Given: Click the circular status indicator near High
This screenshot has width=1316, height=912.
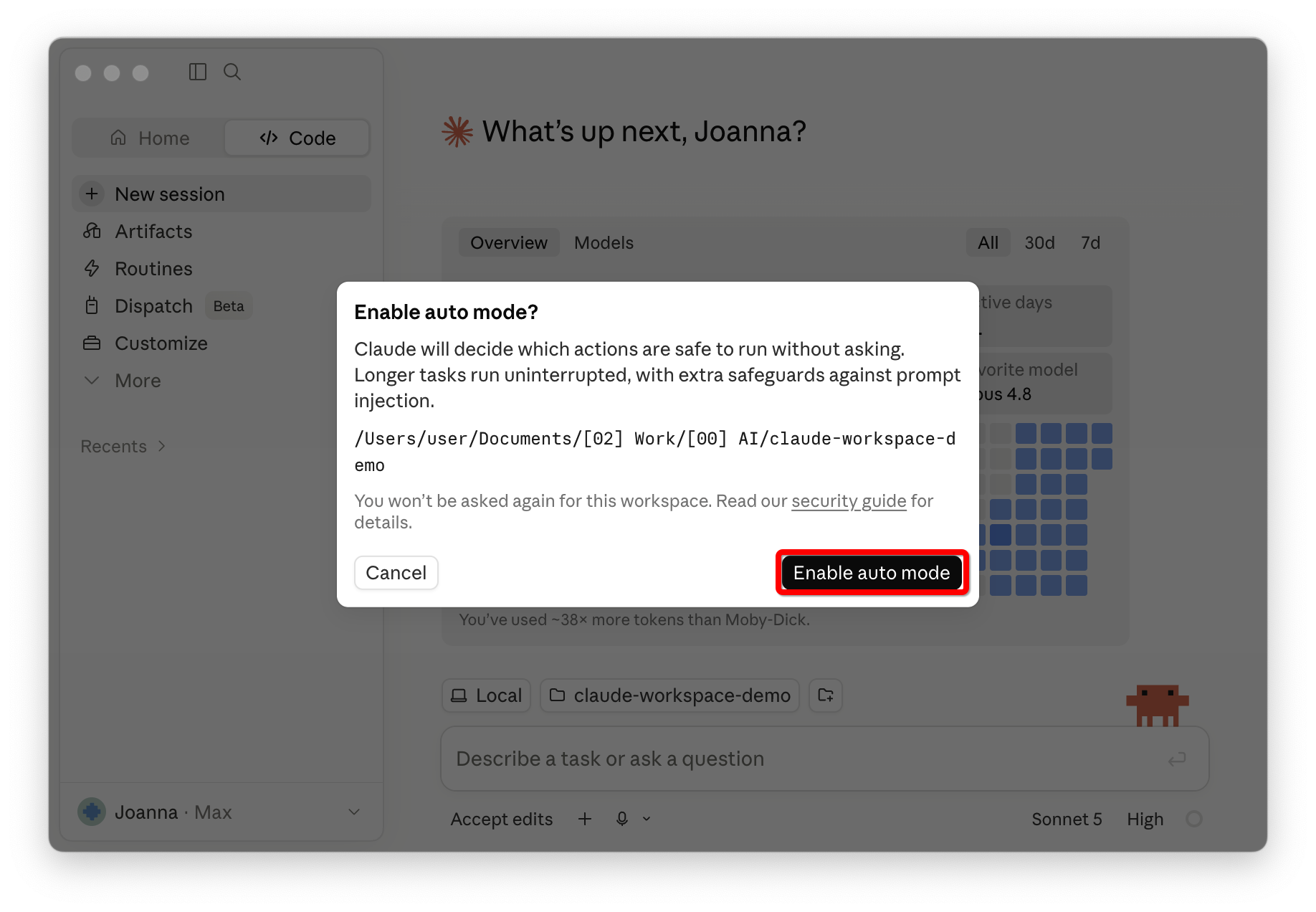Looking at the screenshot, I should (x=1194, y=819).
